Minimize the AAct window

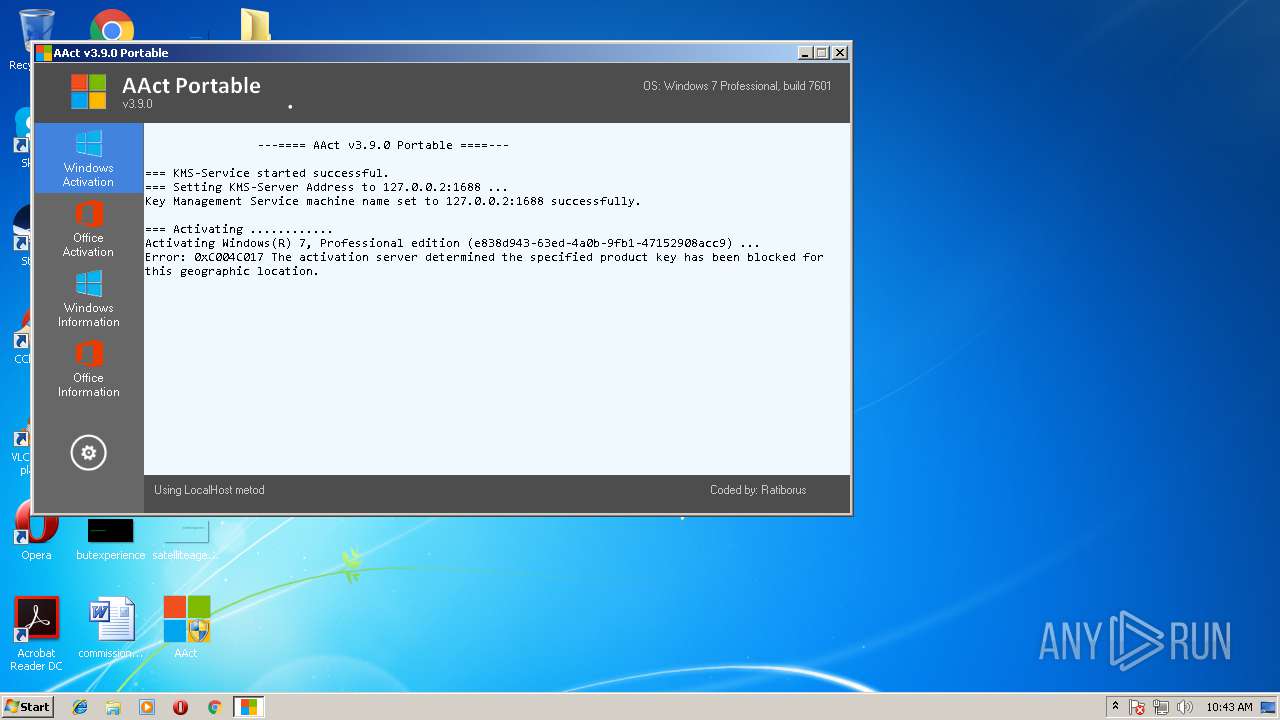(x=805, y=53)
